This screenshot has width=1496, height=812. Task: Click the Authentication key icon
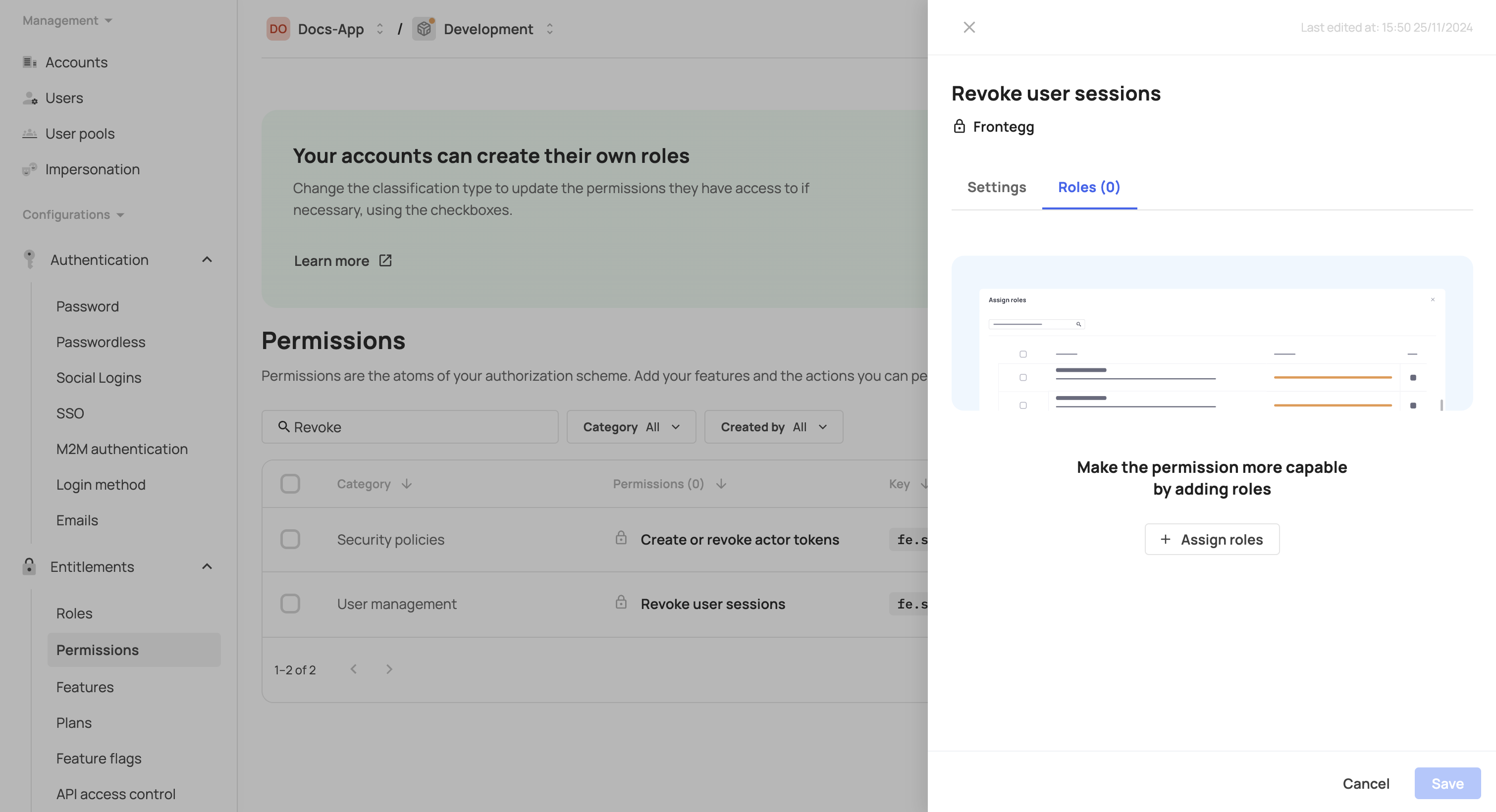[29, 259]
